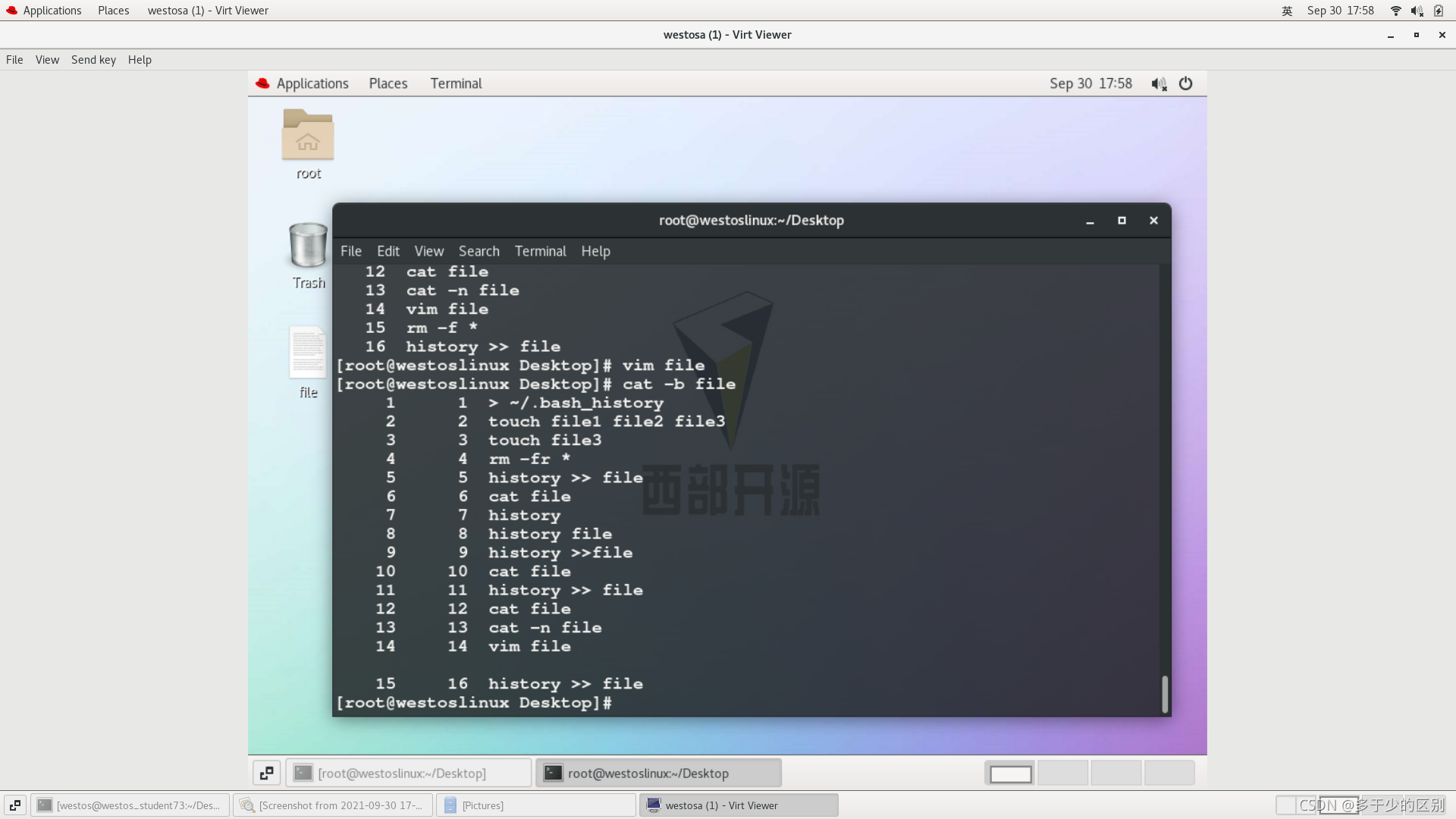This screenshot has height=819, width=1456.
Task: Open terminal's Edit menu
Action: pos(388,251)
